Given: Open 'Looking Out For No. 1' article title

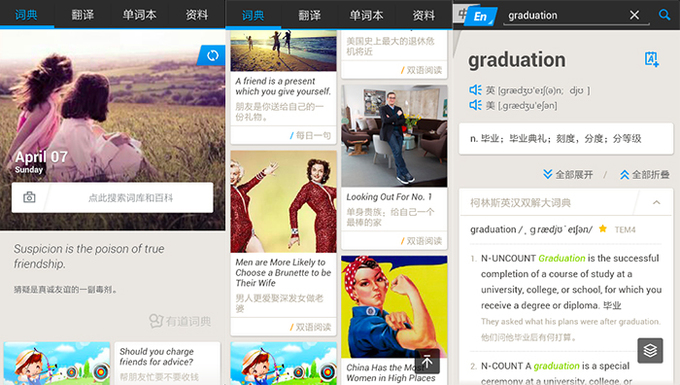Looking at the screenshot, I should click(x=389, y=197).
